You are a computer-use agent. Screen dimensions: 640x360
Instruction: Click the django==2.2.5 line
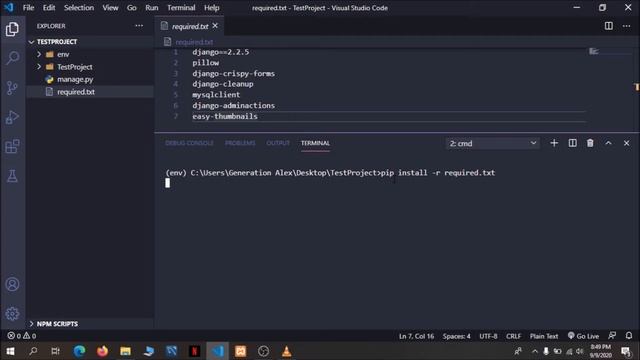(x=220, y=52)
